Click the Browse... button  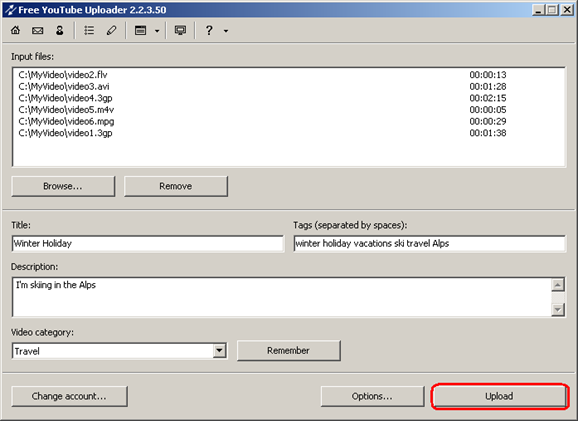point(63,186)
